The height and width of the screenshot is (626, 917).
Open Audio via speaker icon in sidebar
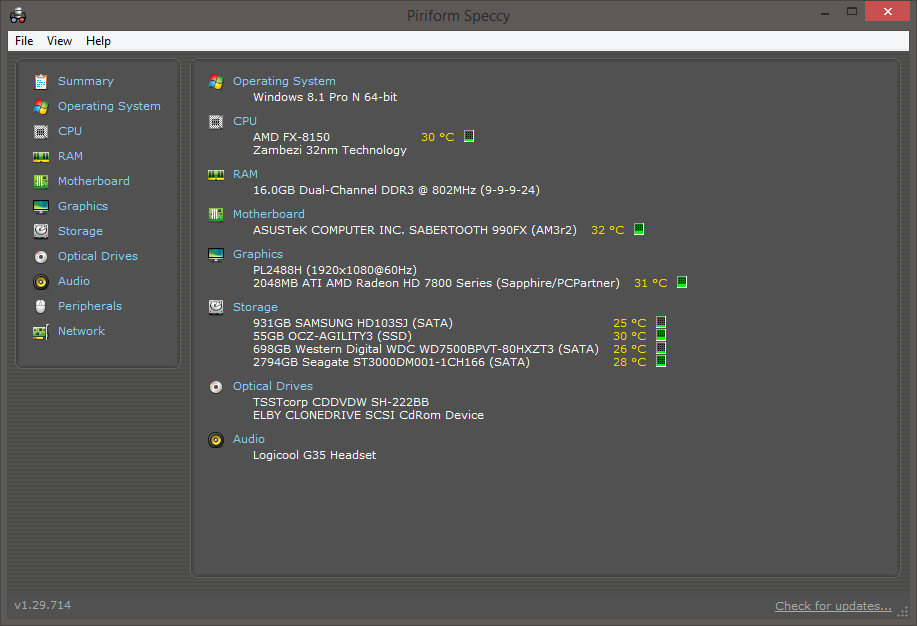[x=41, y=281]
